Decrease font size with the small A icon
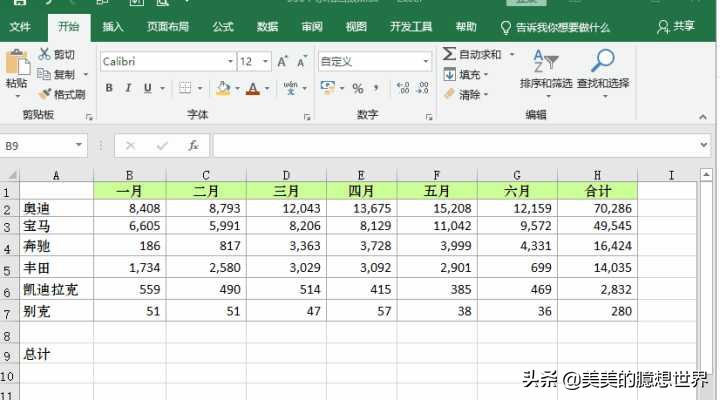The height and width of the screenshot is (400, 720). 302,62
